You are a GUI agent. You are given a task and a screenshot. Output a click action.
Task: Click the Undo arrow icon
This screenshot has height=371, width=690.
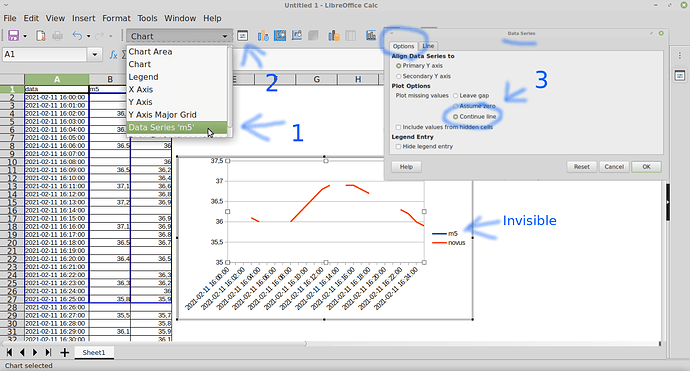77,36
